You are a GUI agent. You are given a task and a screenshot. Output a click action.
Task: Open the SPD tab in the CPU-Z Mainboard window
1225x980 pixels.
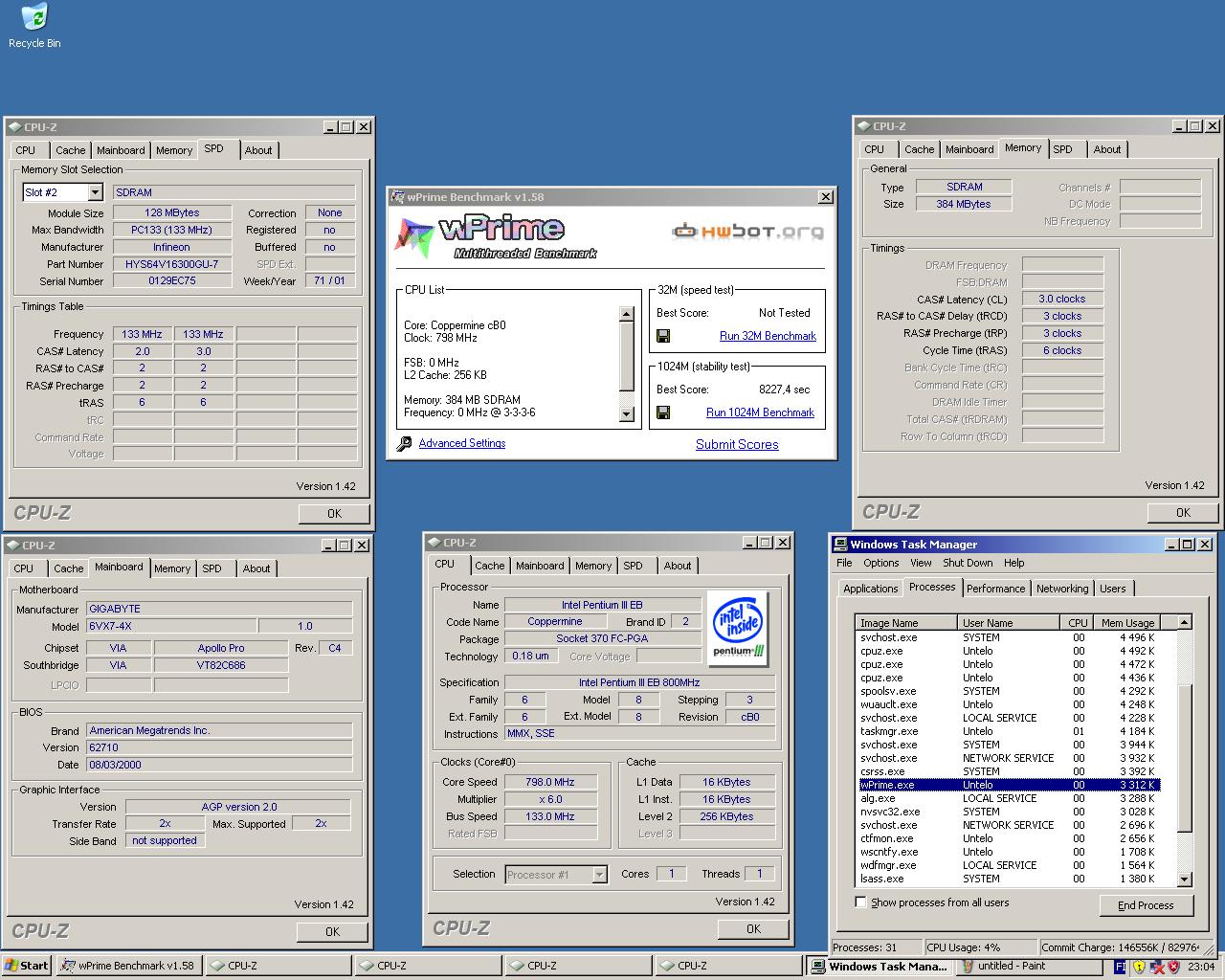tap(212, 568)
